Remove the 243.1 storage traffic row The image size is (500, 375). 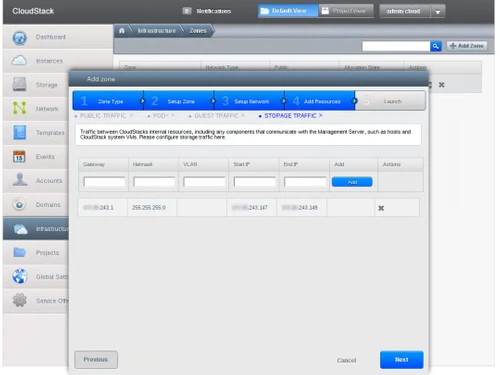pos(381,208)
